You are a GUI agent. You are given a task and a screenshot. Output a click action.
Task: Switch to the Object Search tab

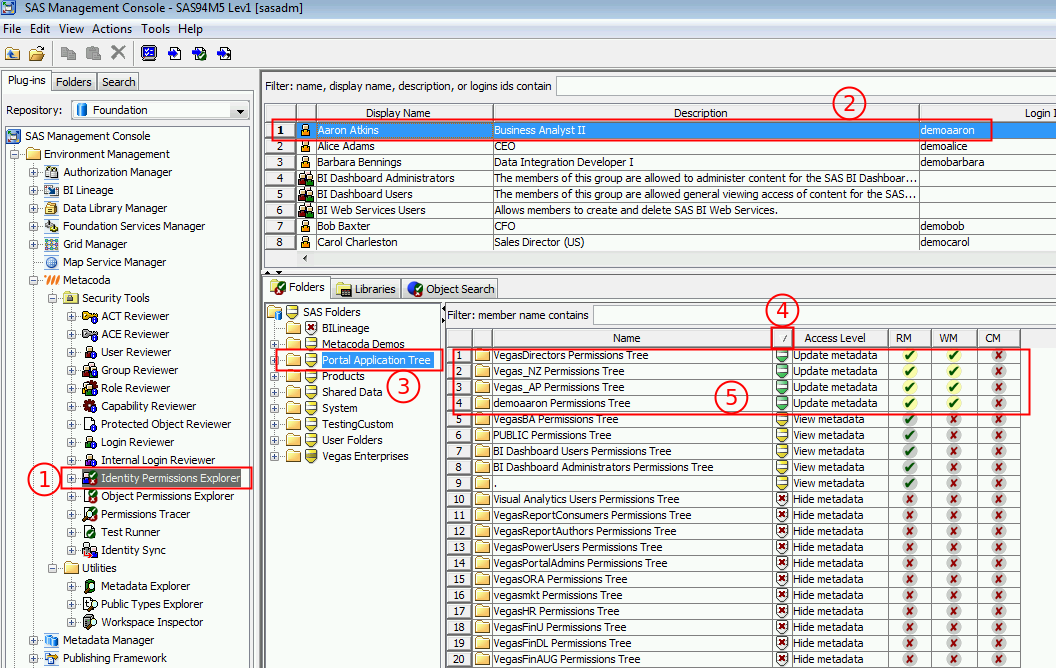point(451,289)
